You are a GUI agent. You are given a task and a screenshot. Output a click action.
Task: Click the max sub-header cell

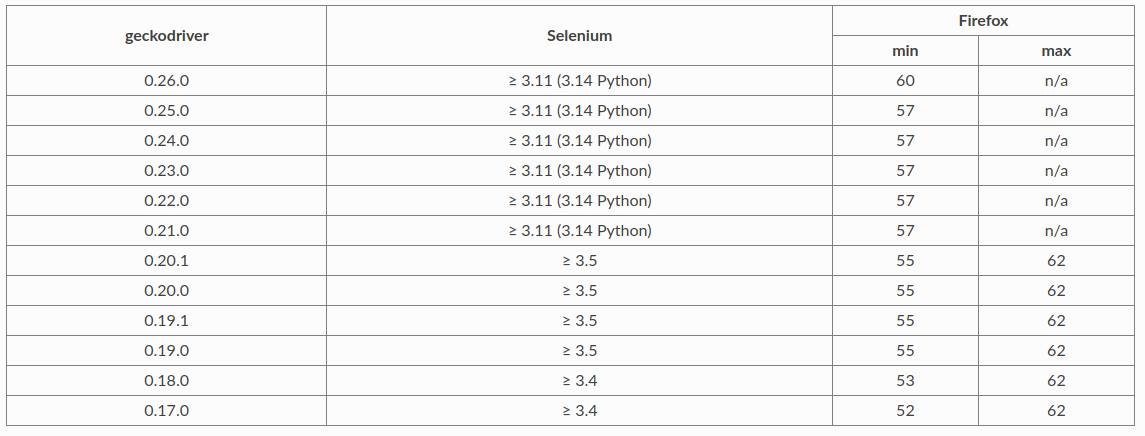pyautogui.click(x=1056, y=51)
